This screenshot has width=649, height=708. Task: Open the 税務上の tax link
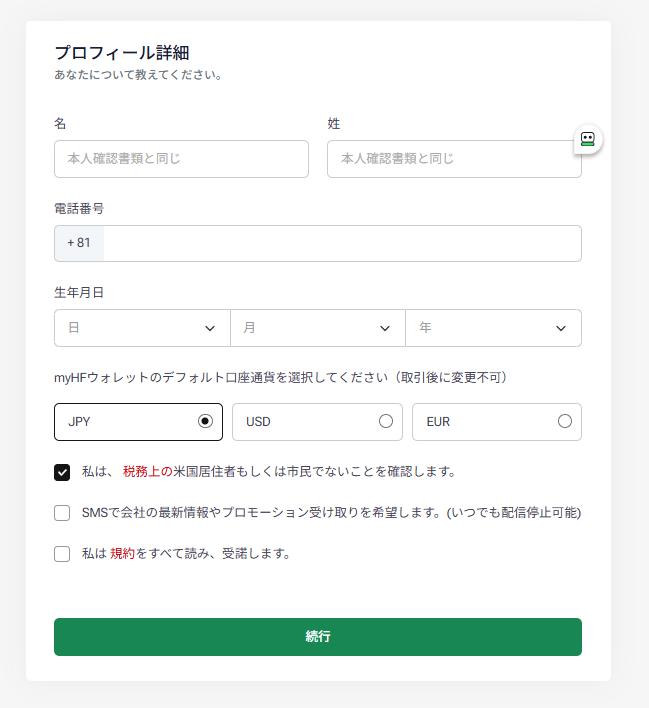[x=147, y=472]
